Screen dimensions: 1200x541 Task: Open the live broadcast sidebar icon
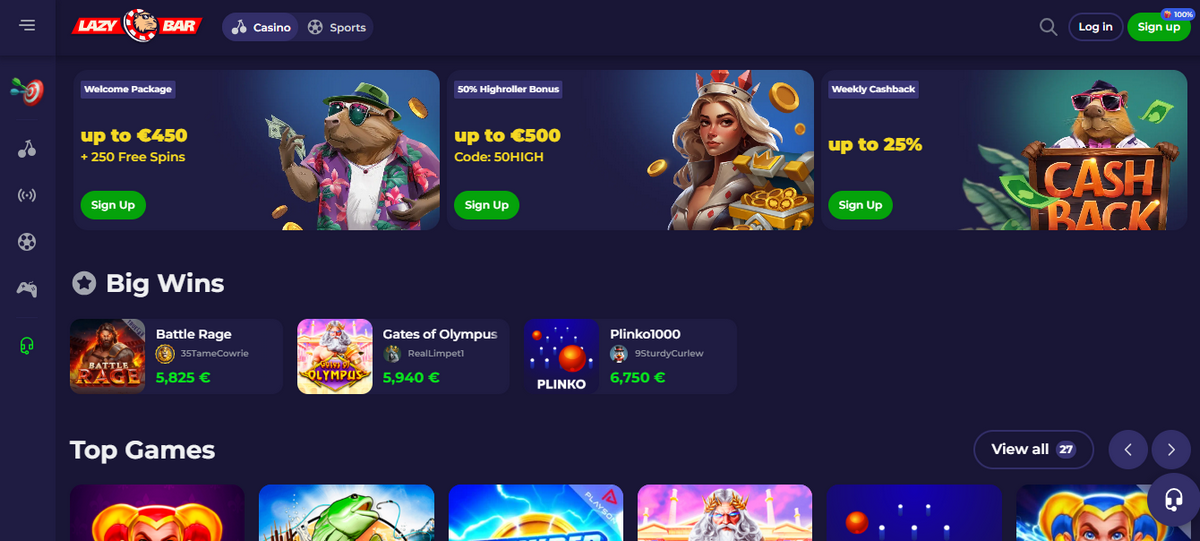[27, 195]
